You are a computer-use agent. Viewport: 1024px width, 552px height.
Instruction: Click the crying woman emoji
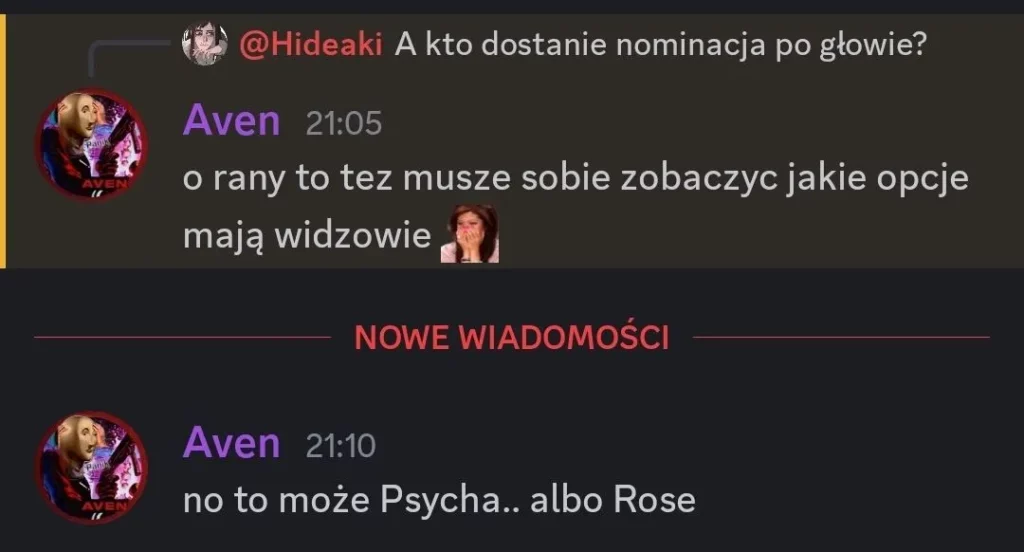click(x=470, y=234)
